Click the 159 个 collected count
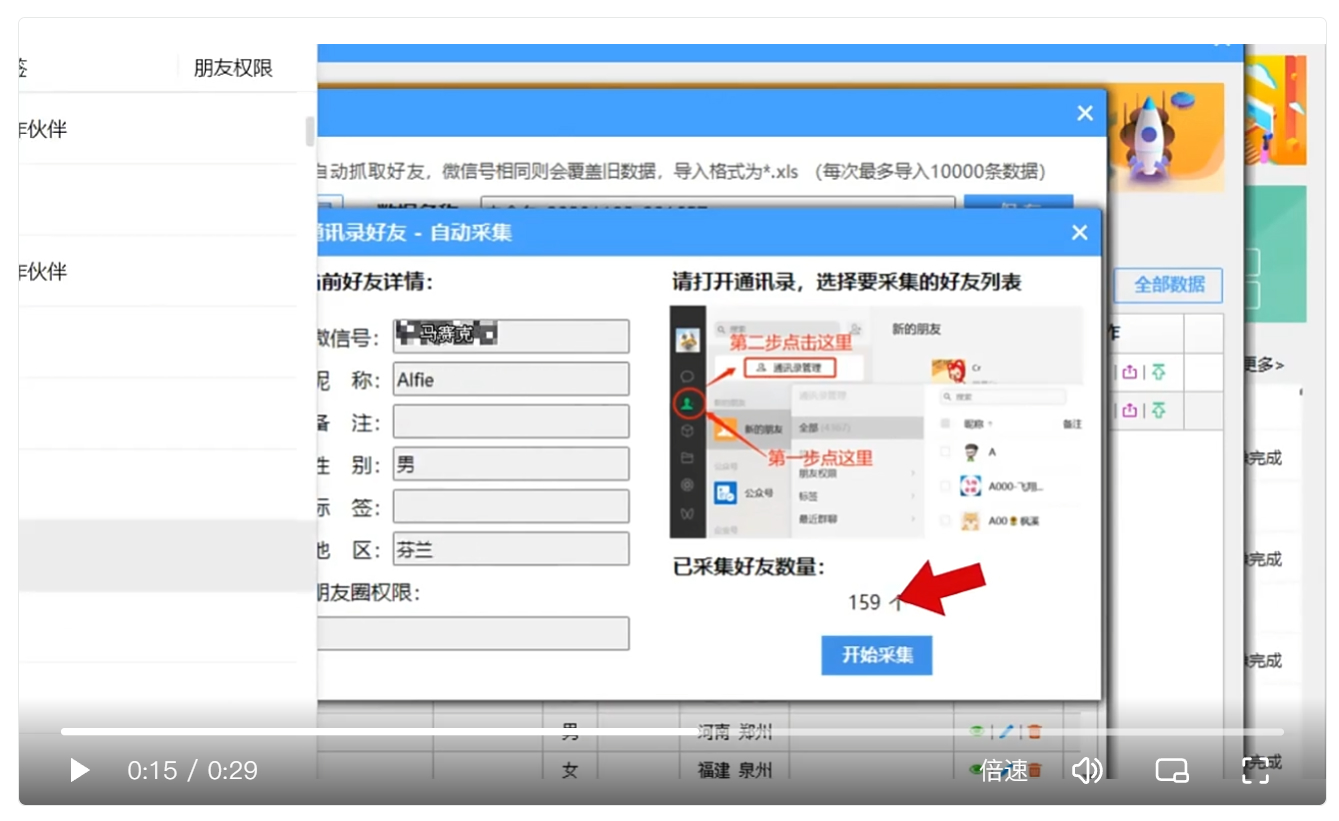 click(x=876, y=602)
